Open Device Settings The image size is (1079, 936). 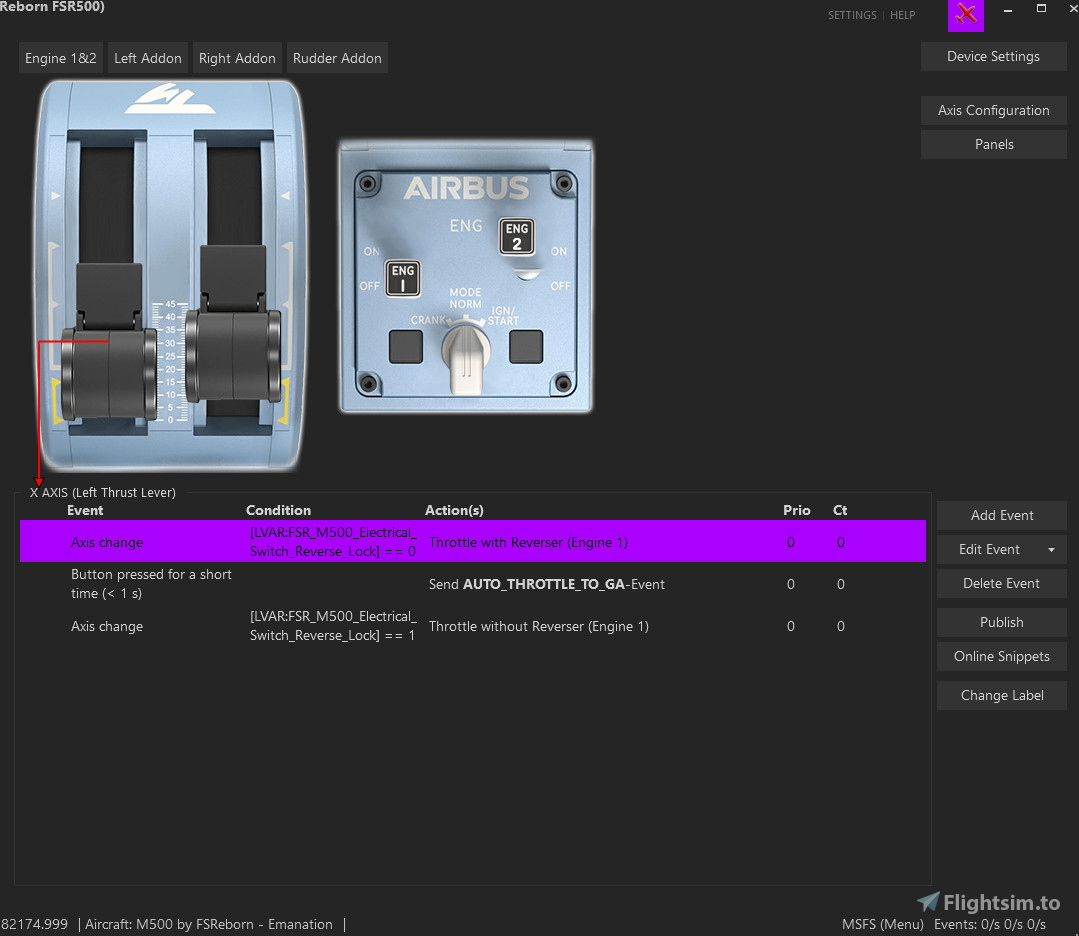tap(993, 57)
